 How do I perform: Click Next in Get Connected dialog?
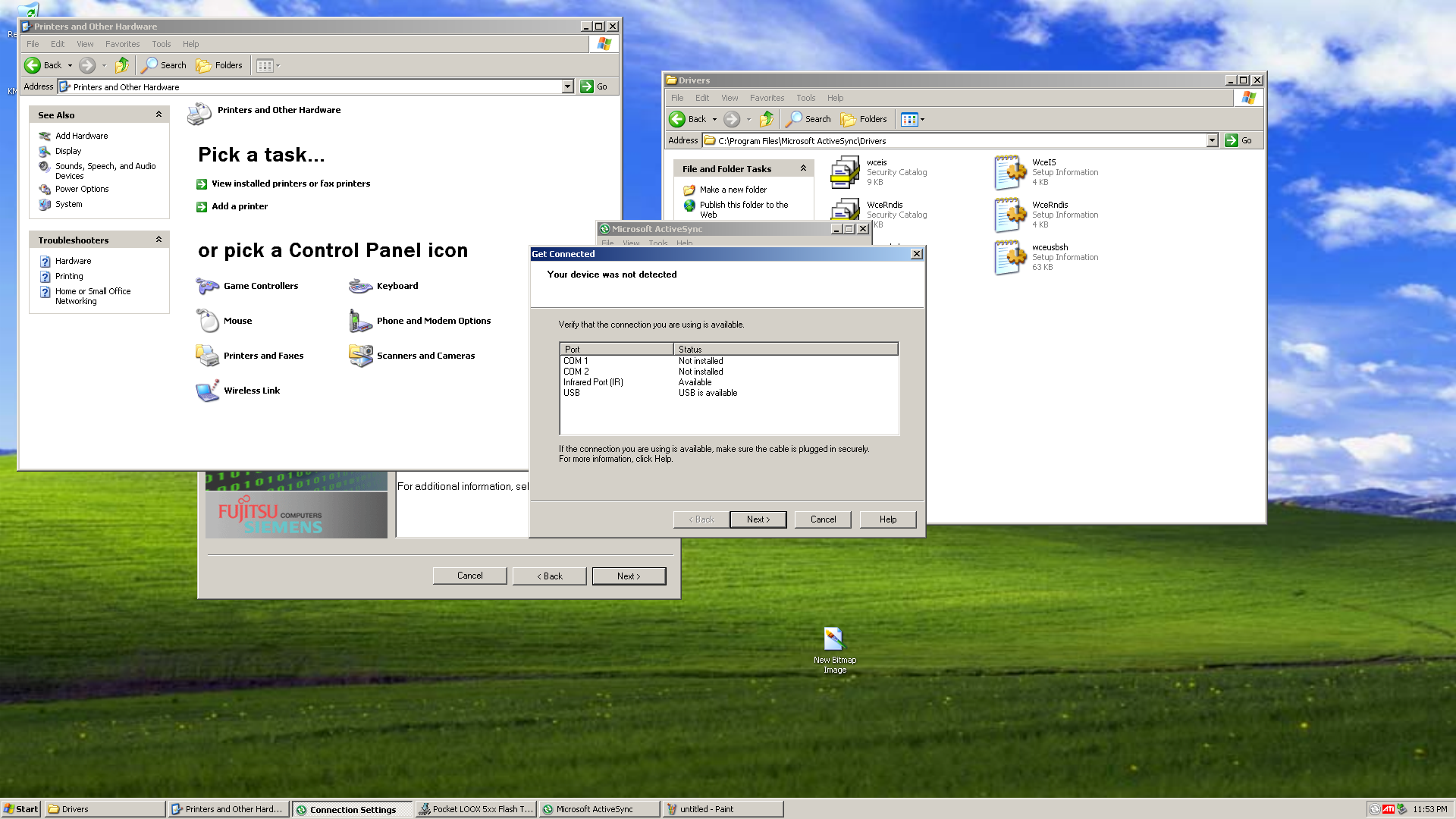pos(758,519)
